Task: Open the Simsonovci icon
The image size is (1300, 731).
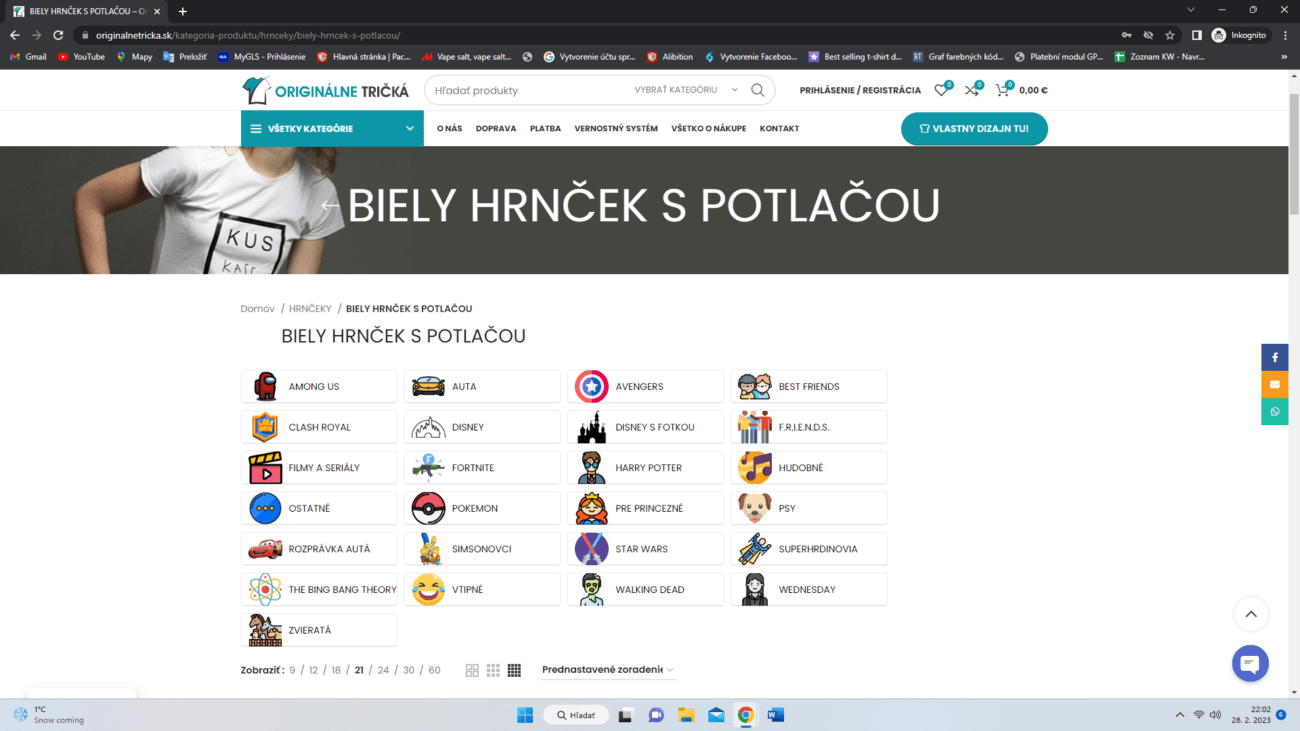Action: (428, 549)
